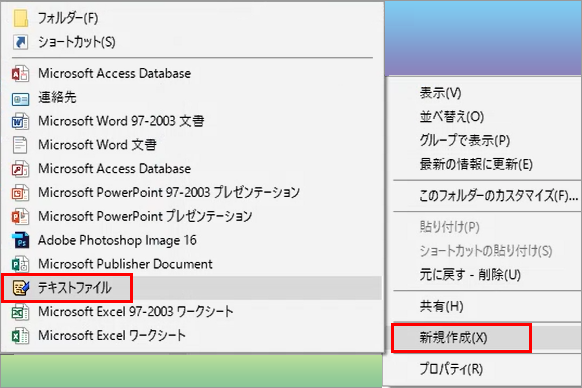The height and width of the screenshot is (388, 582).
Task: Click the yellow folder icon for フォルダー(F)
Action: click(x=20, y=18)
